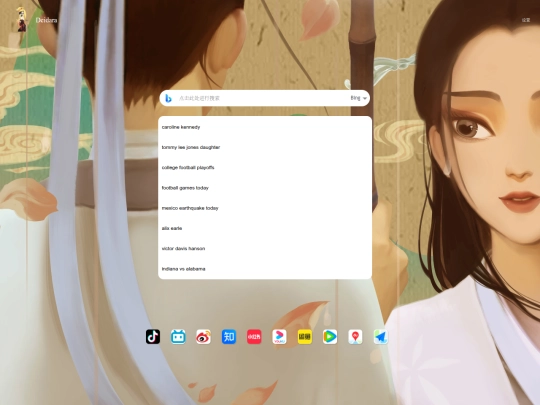Click into the search input field
This screenshot has height=405, width=540.
tap(262, 98)
